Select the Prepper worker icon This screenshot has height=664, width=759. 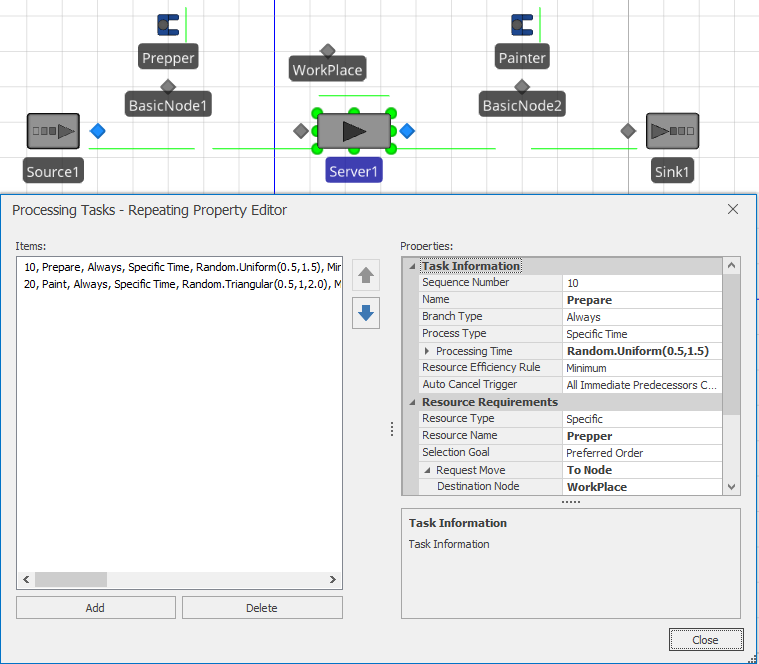168,25
